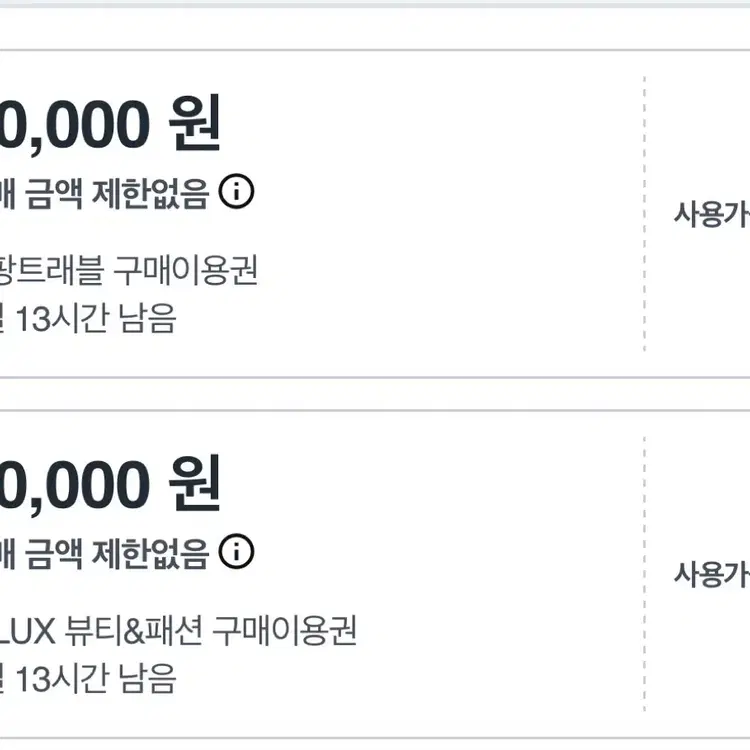Image resolution: width=750 pixels, height=750 pixels.
Task: Click the dashed divider in the LUX coupon
Action: [x=644, y=574]
